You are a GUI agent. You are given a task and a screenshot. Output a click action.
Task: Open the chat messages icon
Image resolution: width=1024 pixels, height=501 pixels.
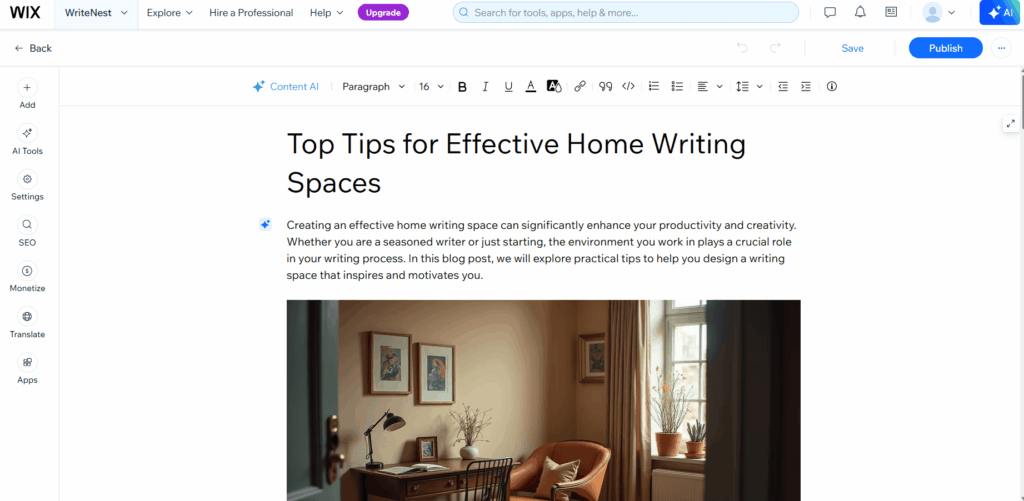point(830,12)
